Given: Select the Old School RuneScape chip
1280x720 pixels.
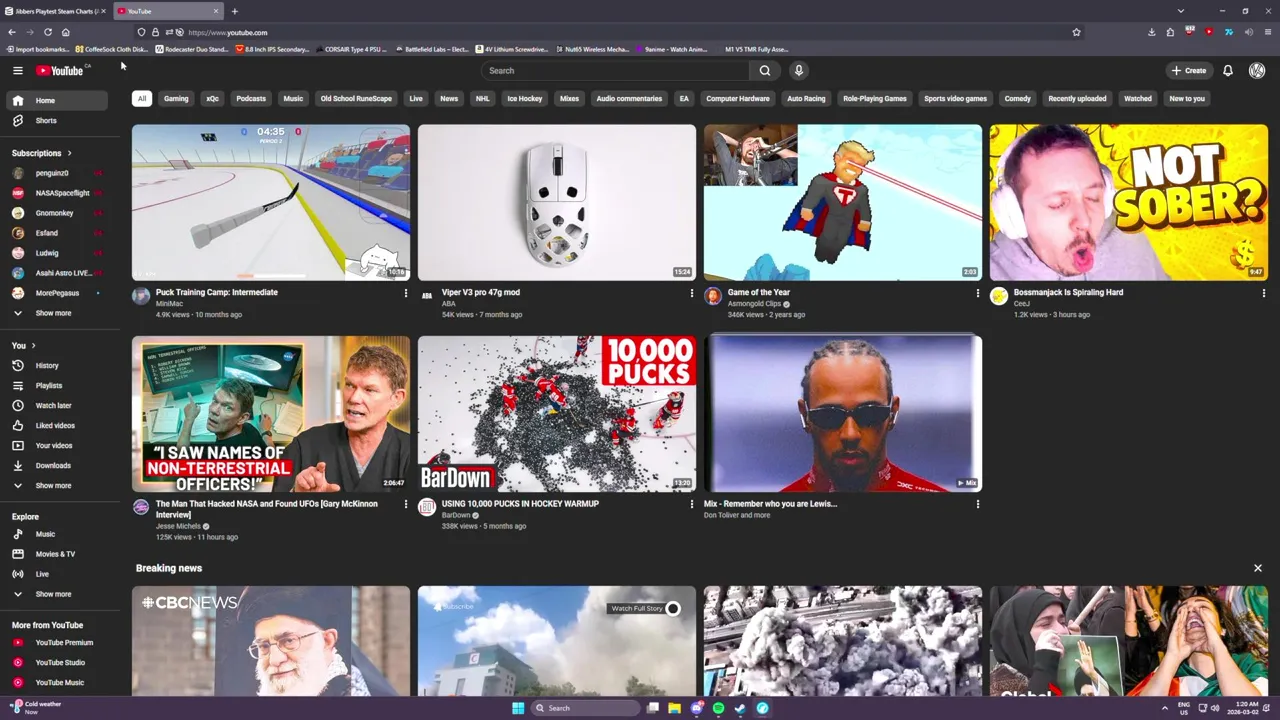Looking at the screenshot, I should point(356,98).
